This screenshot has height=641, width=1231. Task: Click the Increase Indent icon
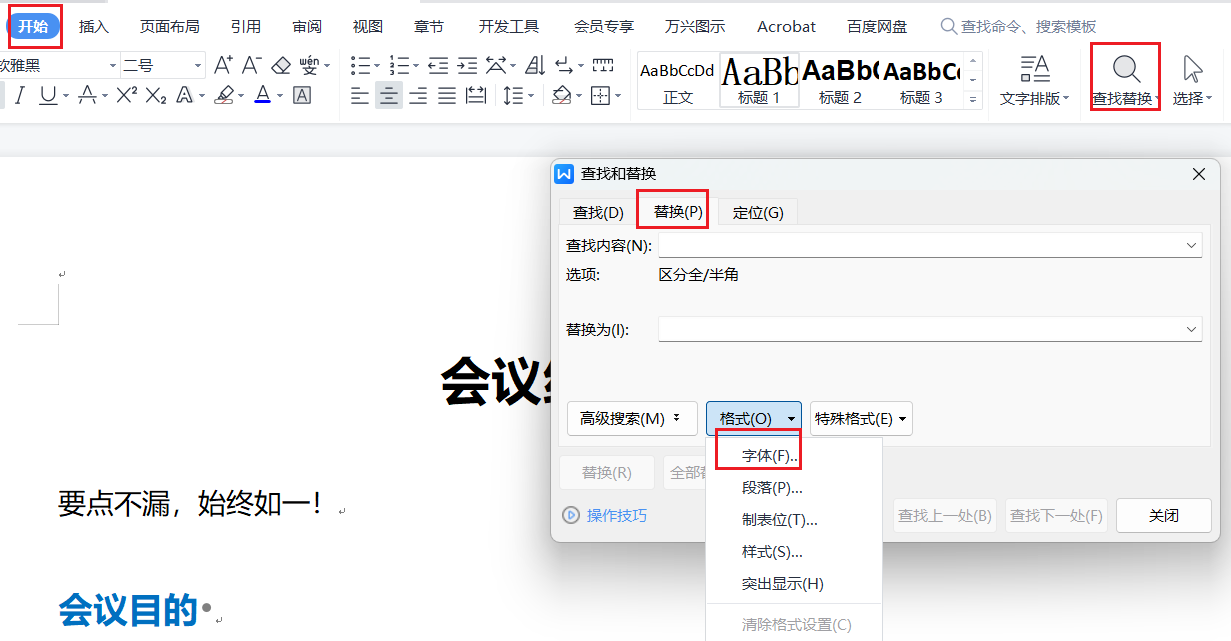[467, 66]
